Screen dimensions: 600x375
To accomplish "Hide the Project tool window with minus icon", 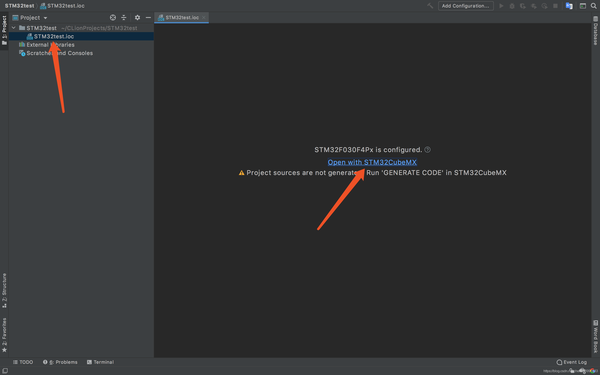I will [148, 18].
